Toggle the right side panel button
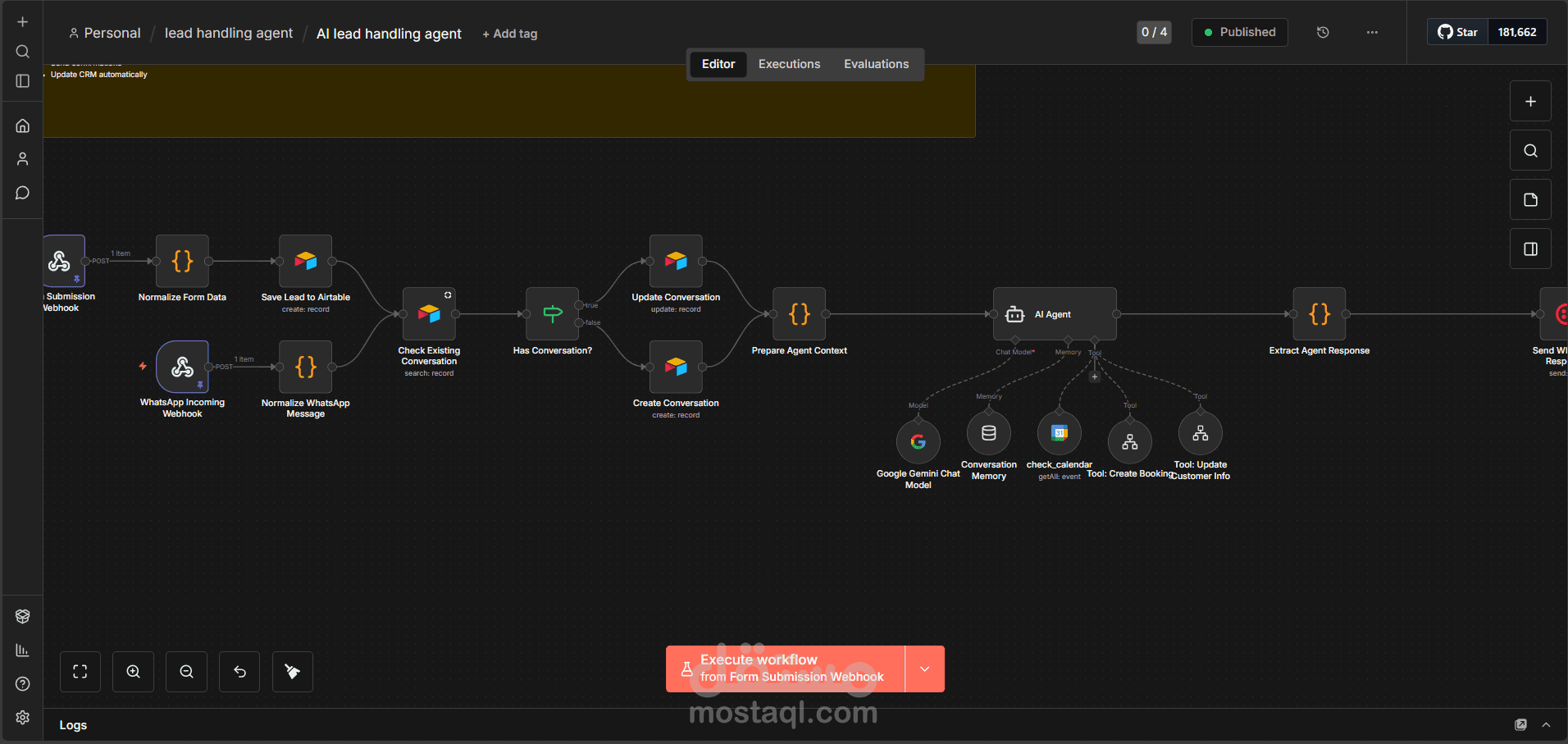The image size is (1568, 744). tap(1530, 249)
